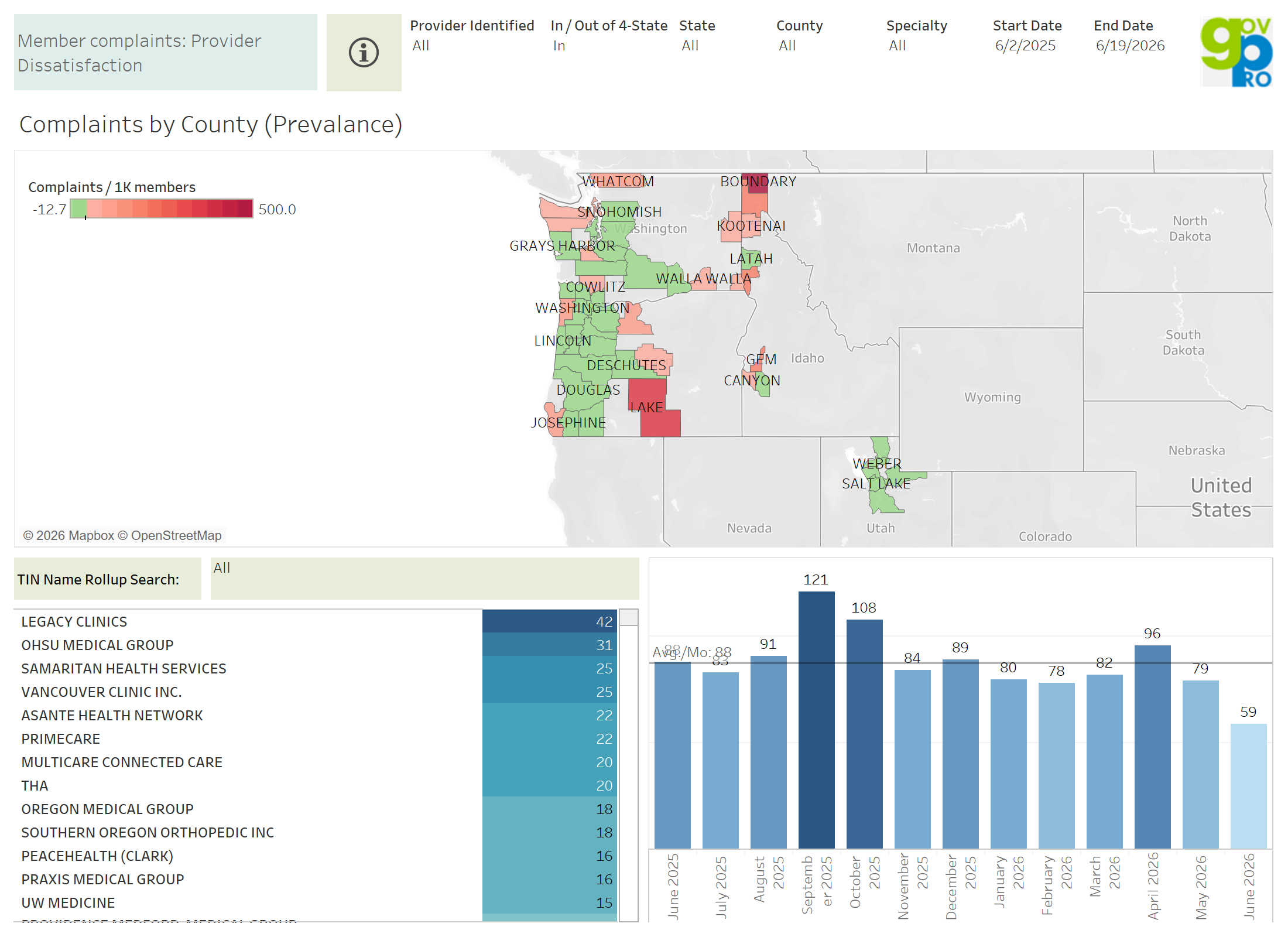Click the October 2025 bar showing 108
1288x937 pixels.
pyautogui.click(x=864, y=734)
